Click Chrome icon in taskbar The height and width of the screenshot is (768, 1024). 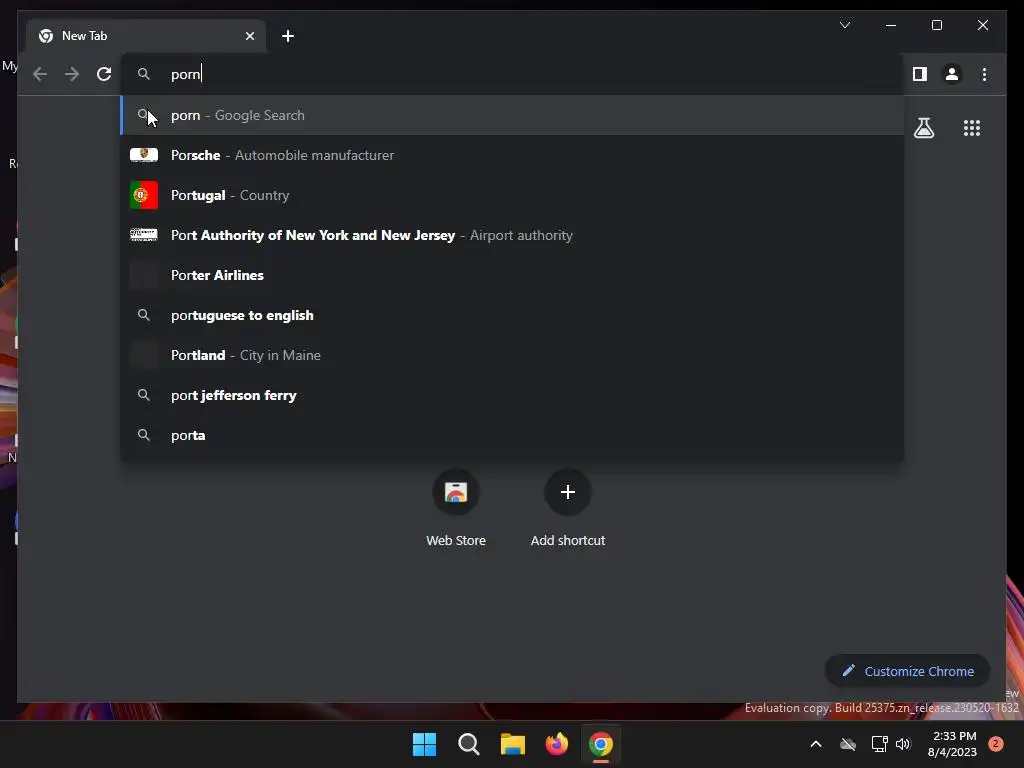pos(601,744)
